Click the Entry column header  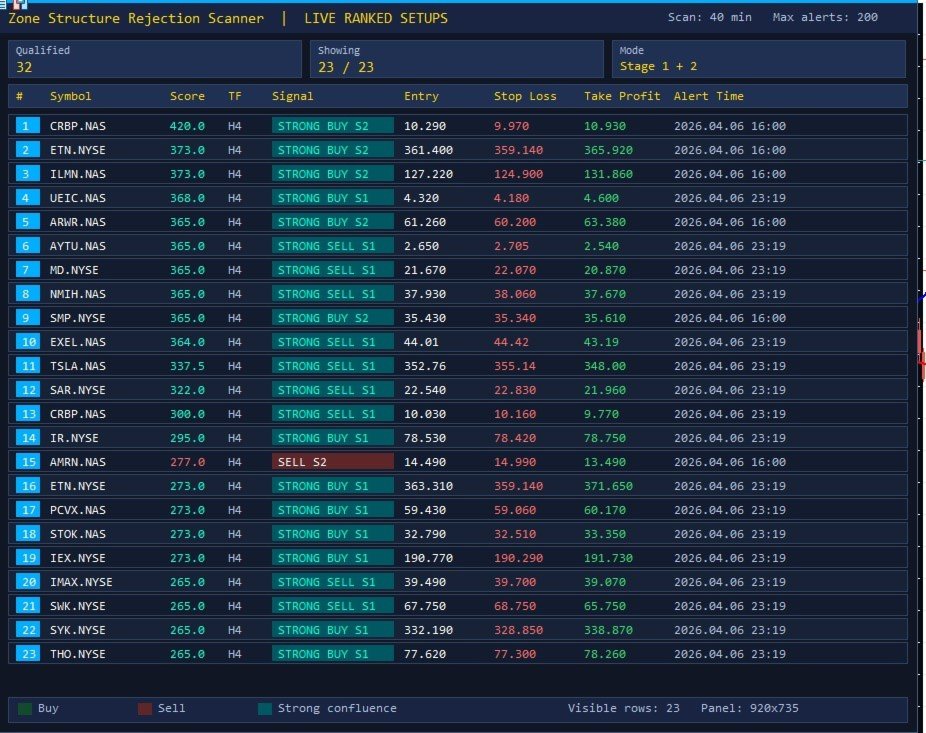(421, 96)
